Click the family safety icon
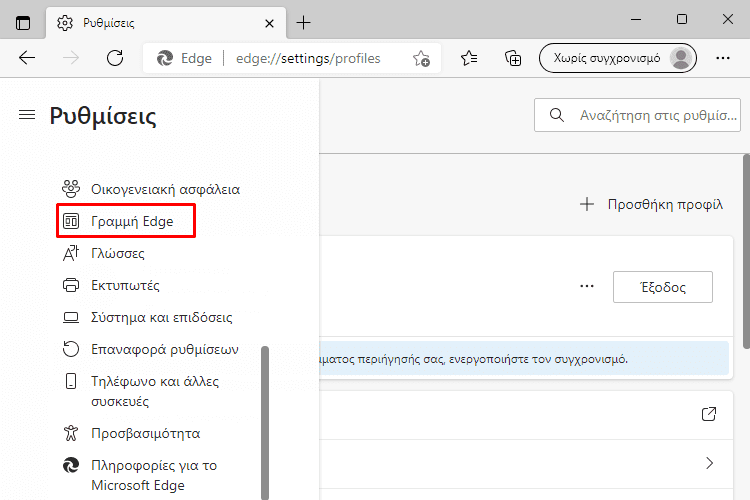The width and height of the screenshot is (750, 500). pyautogui.click(x=71, y=189)
